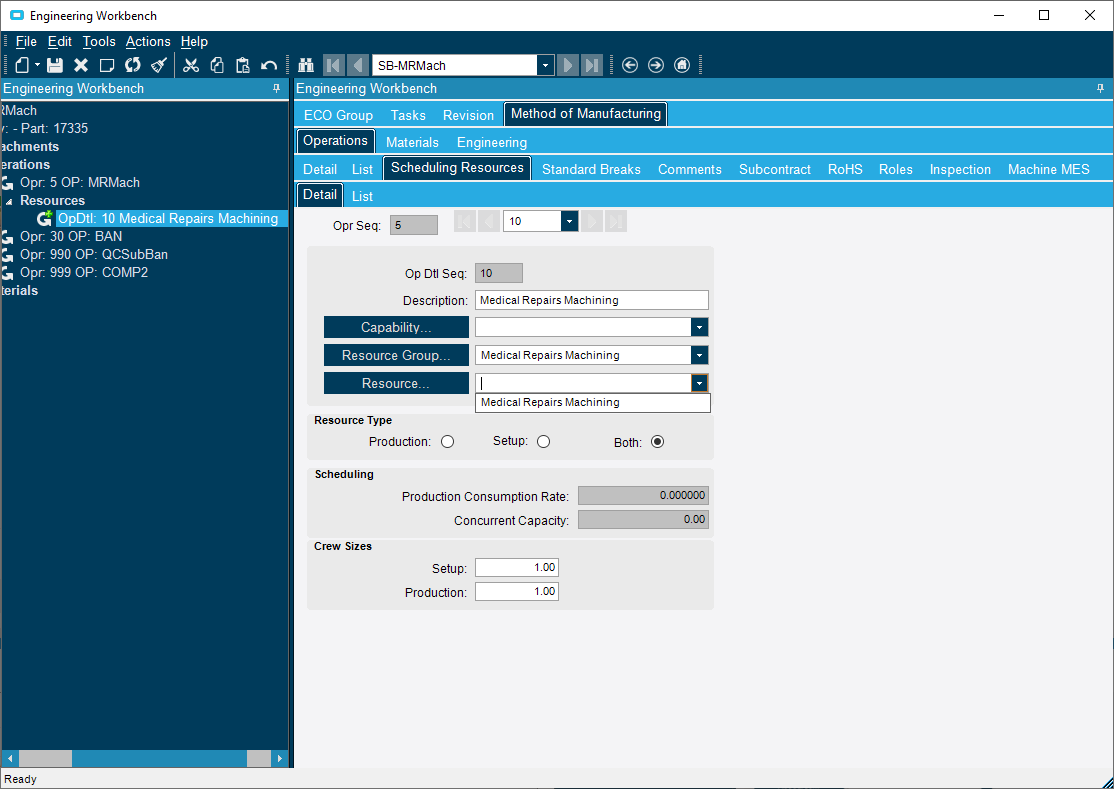Click the Home icon in toolbar
Screen dimensions: 1114x789
[682, 65]
